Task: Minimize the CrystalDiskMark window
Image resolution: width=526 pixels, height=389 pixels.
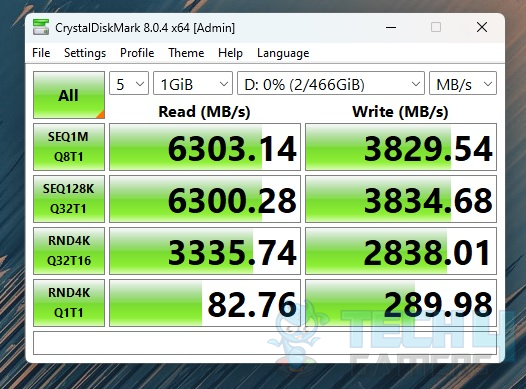Action: (x=391, y=27)
